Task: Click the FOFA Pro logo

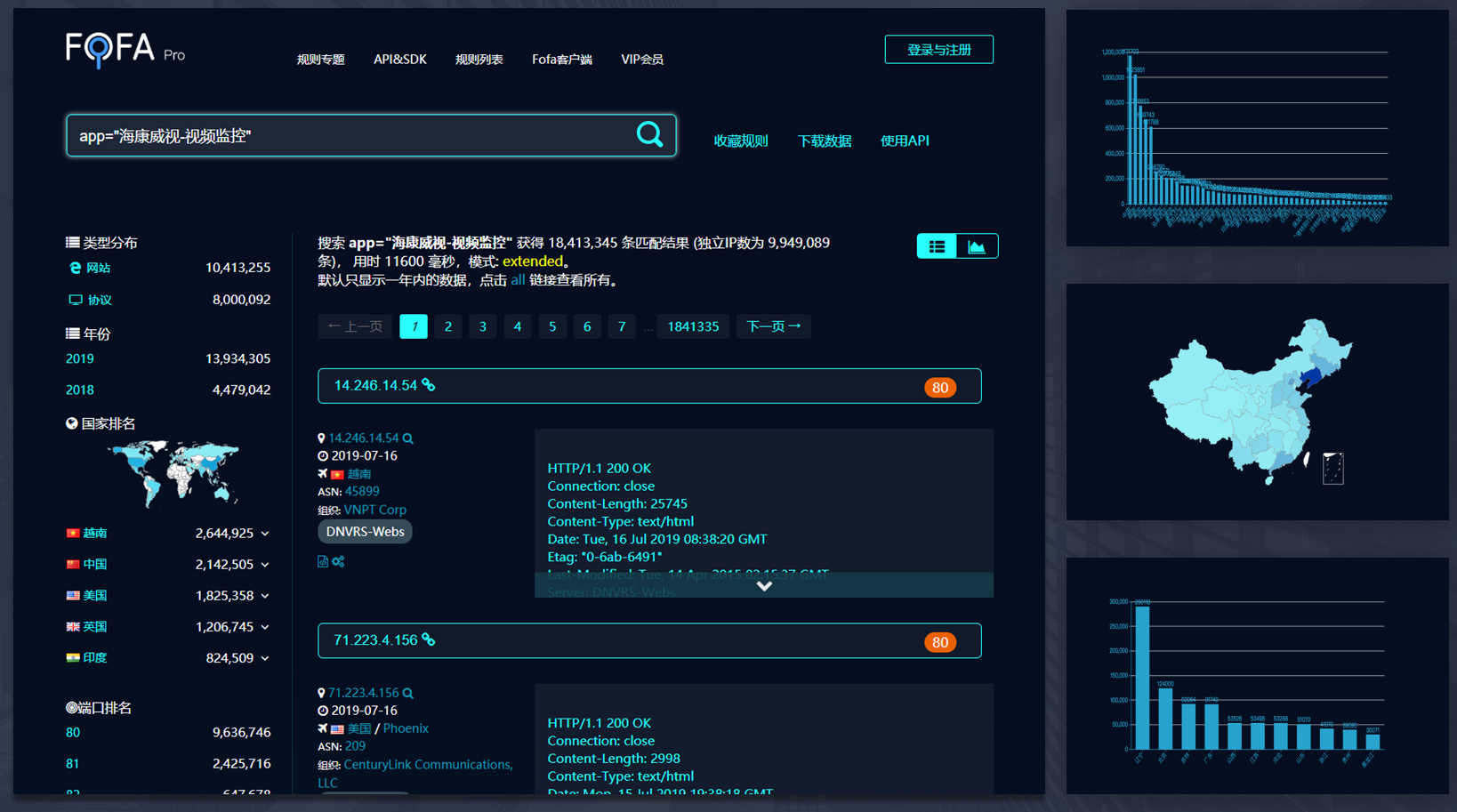Action: click(x=125, y=50)
